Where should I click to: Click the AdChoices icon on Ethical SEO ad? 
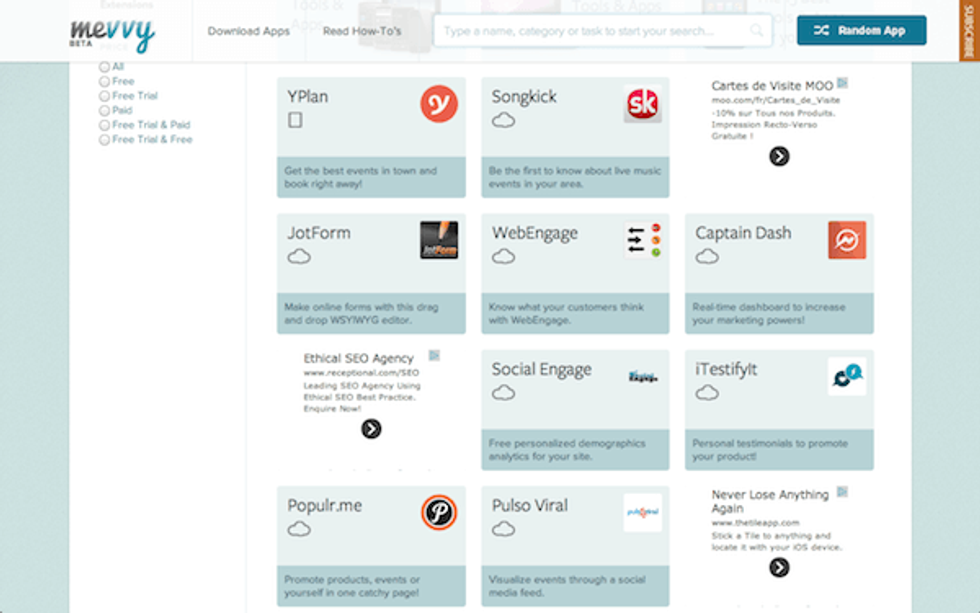coord(434,356)
